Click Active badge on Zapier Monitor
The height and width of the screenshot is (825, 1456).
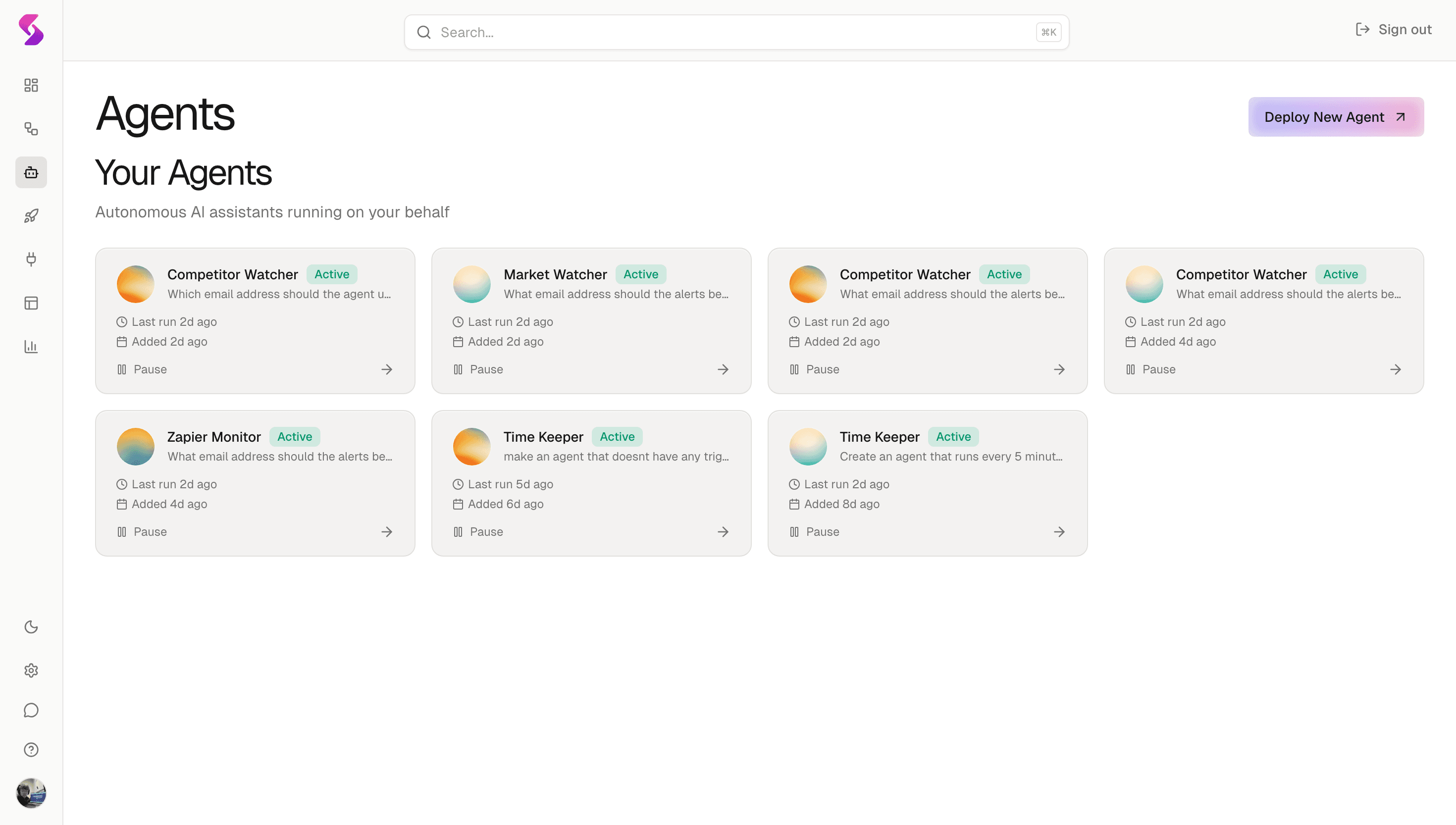[295, 437]
